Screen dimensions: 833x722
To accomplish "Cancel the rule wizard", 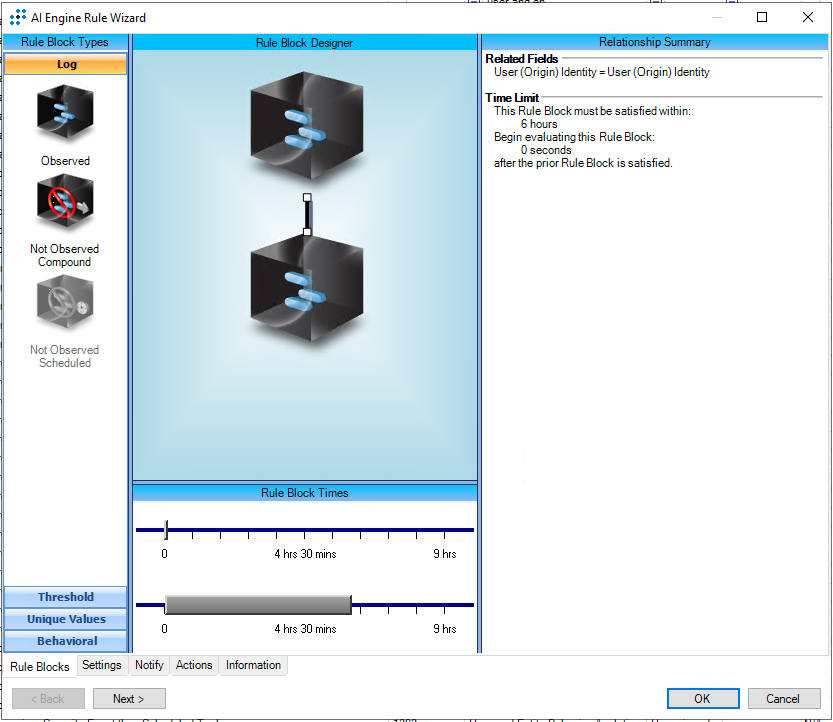I will tap(783, 699).
